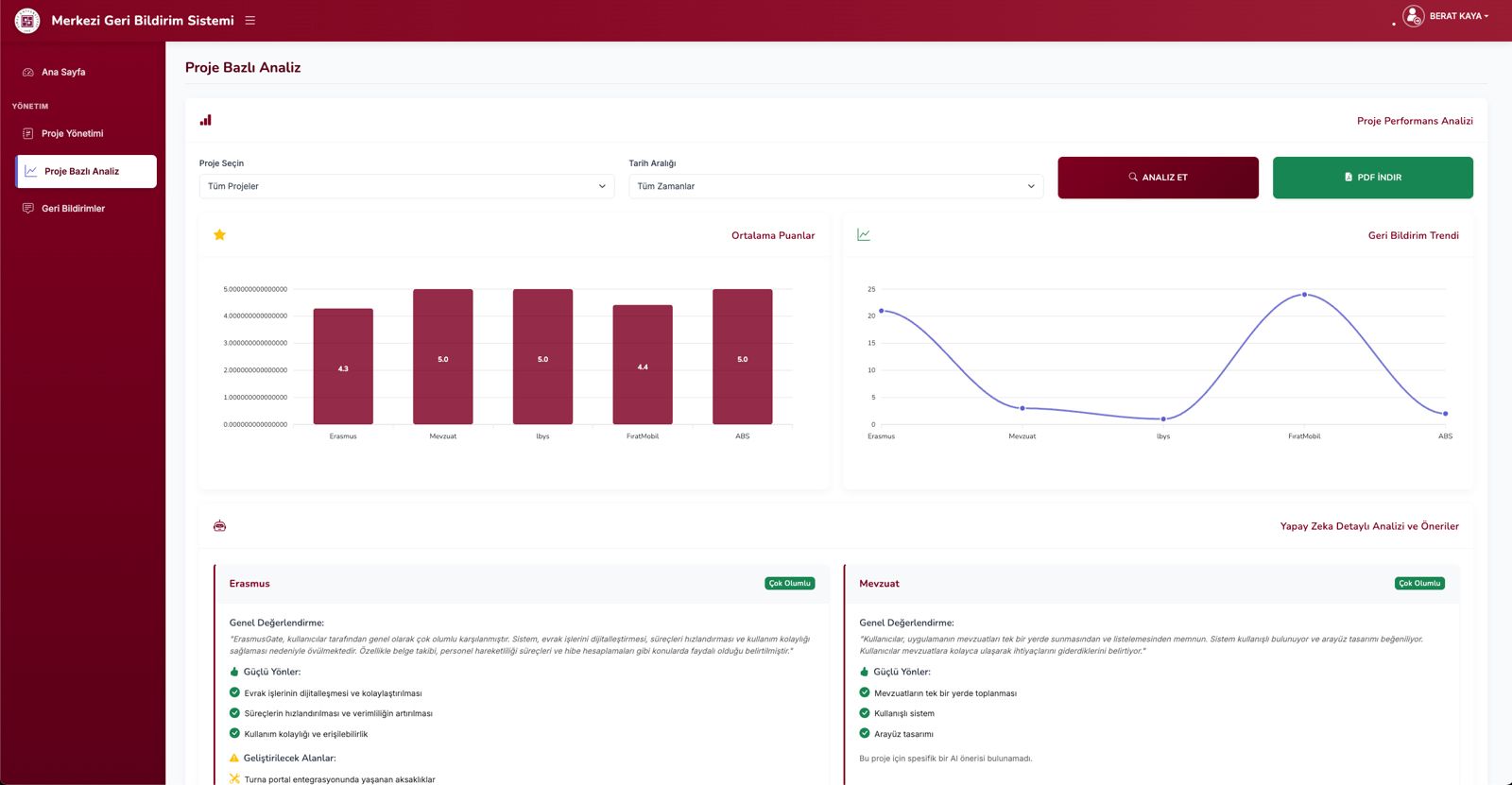Click the line chart icon in Geri Bildirim Trendi

click(x=864, y=234)
